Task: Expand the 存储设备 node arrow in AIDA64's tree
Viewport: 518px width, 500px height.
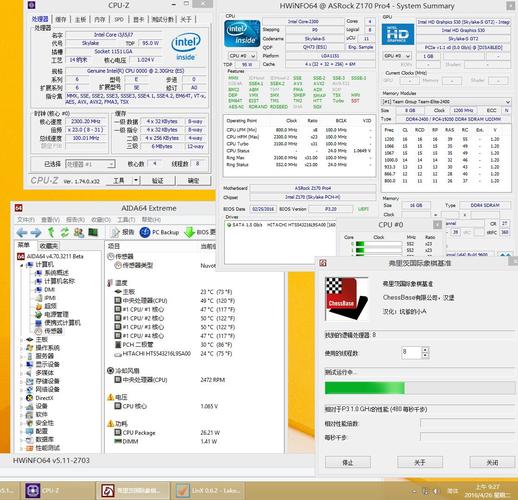Action: (x=22, y=381)
